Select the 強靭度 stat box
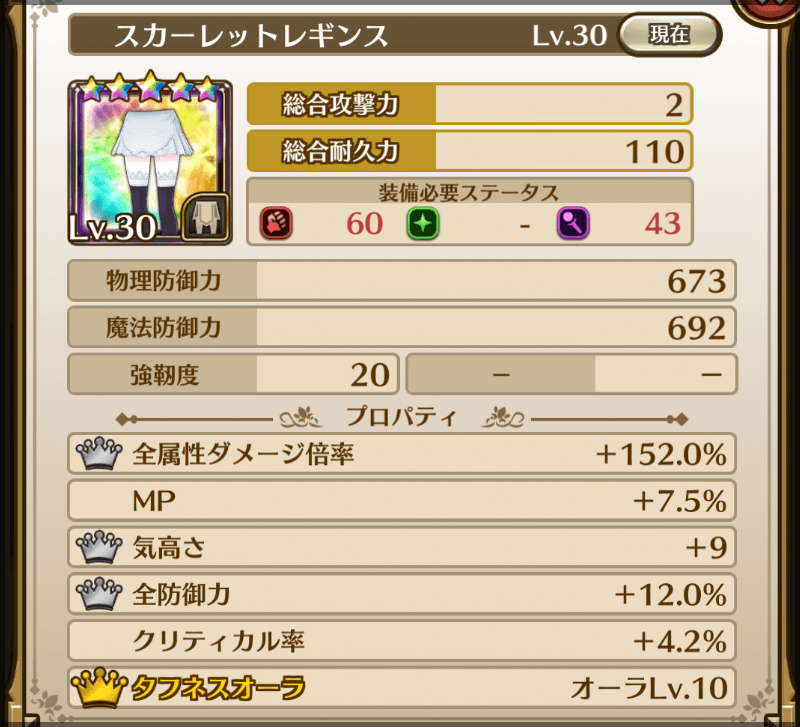 coord(233,374)
